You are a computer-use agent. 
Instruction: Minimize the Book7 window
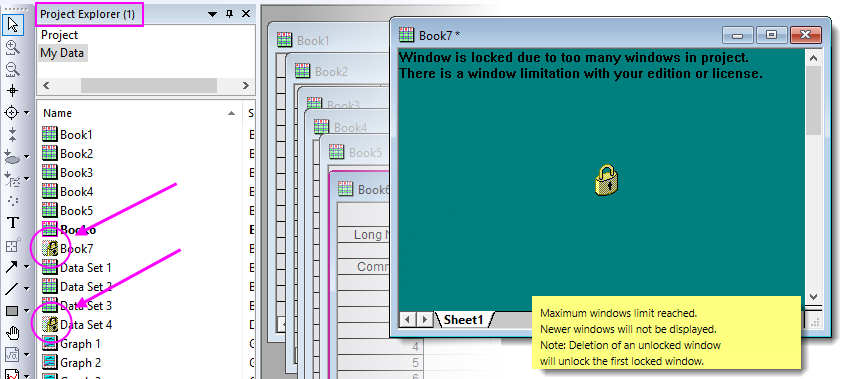point(738,35)
